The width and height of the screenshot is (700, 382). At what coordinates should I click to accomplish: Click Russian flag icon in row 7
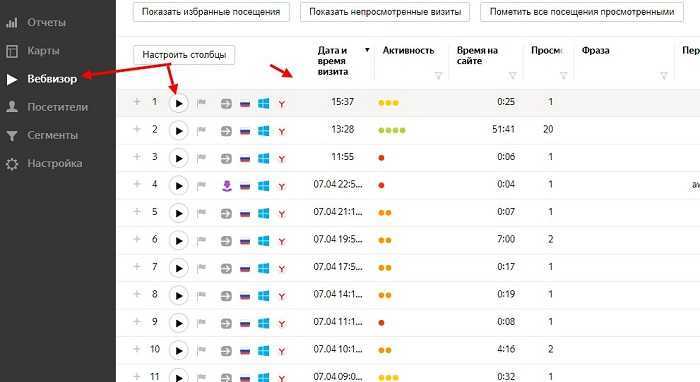tap(245, 269)
